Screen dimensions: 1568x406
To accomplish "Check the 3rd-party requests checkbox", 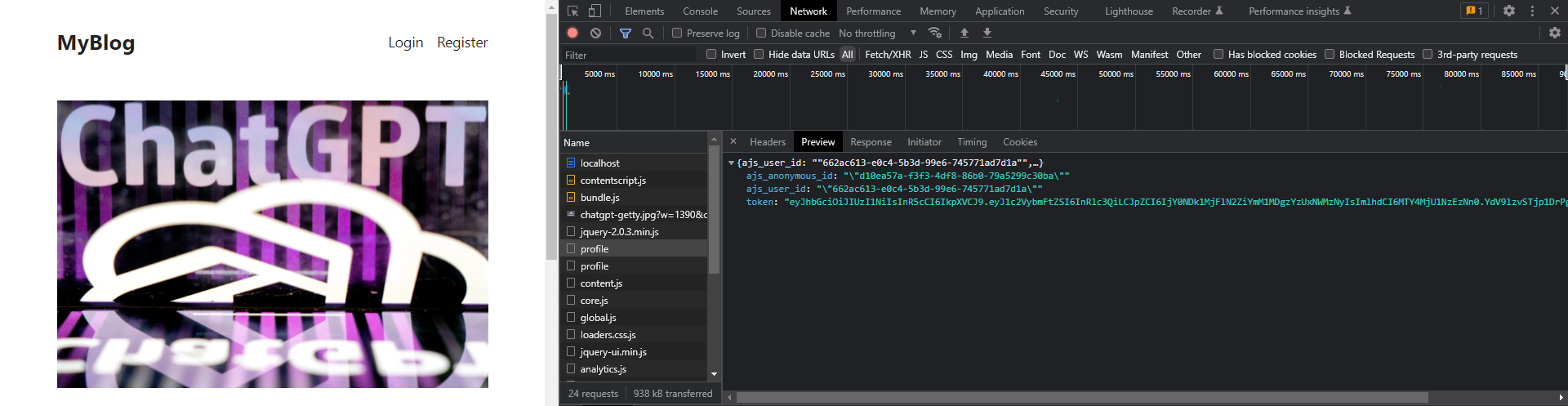I will 1428,54.
